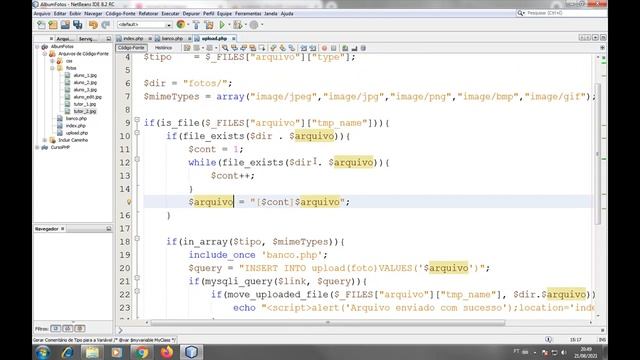Open the Arquivo menu
The height and width of the screenshot is (360, 640).
42,13
